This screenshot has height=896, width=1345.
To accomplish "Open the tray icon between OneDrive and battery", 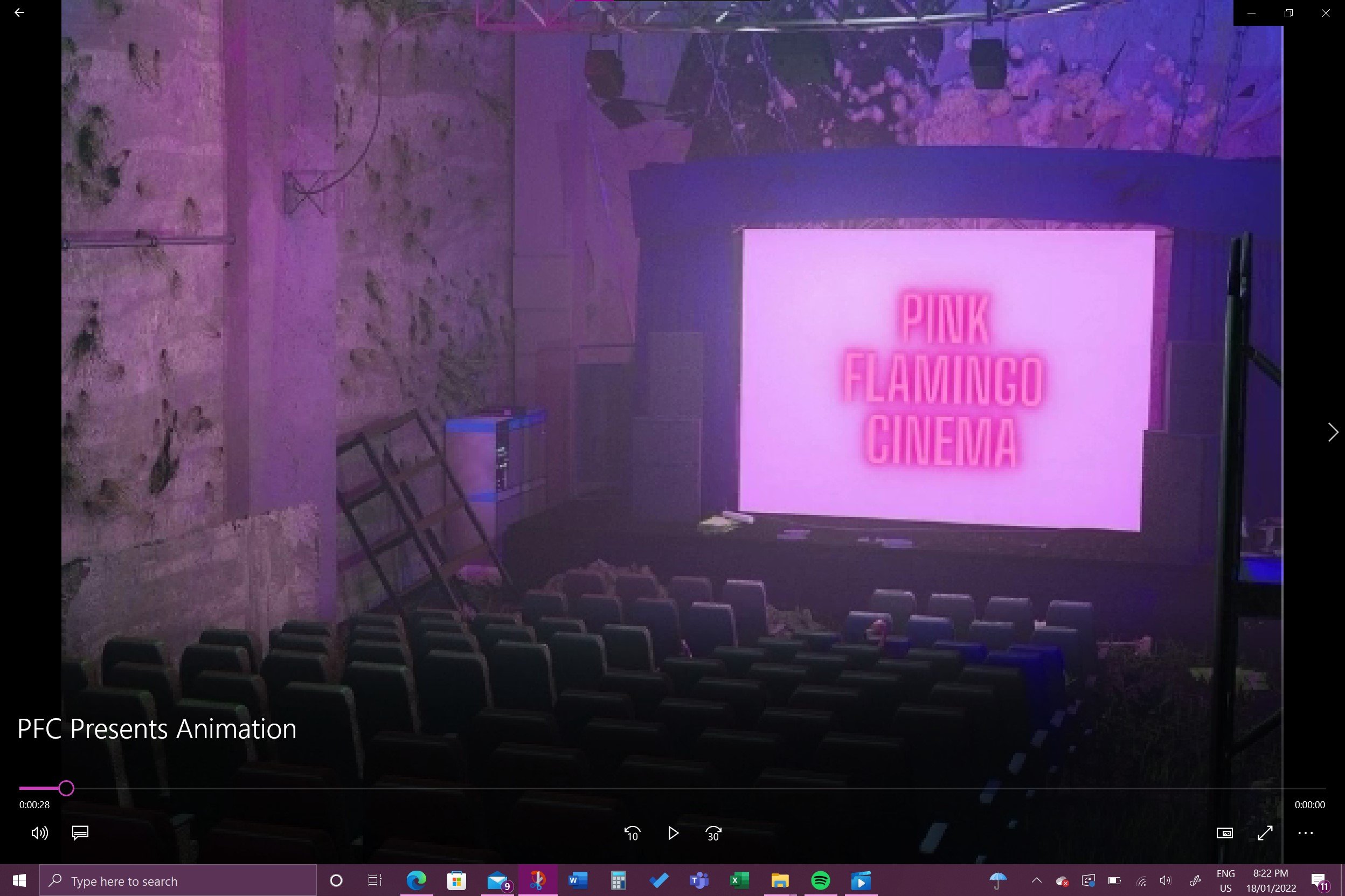I will (x=1089, y=880).
